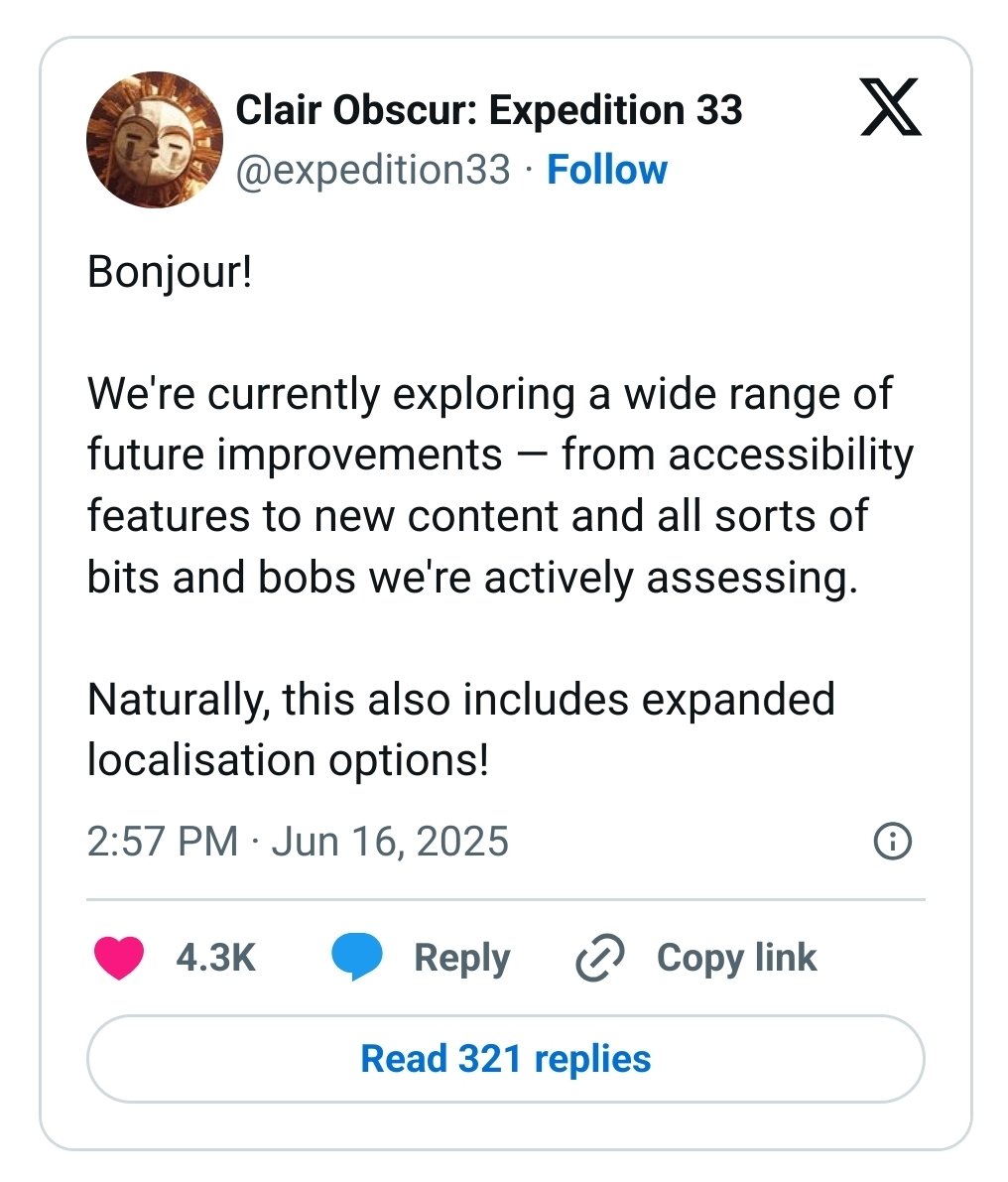This screenshot has height=1182, width=1008.
Task: Click the 4.3K likes count
Action: pos(216,958)
